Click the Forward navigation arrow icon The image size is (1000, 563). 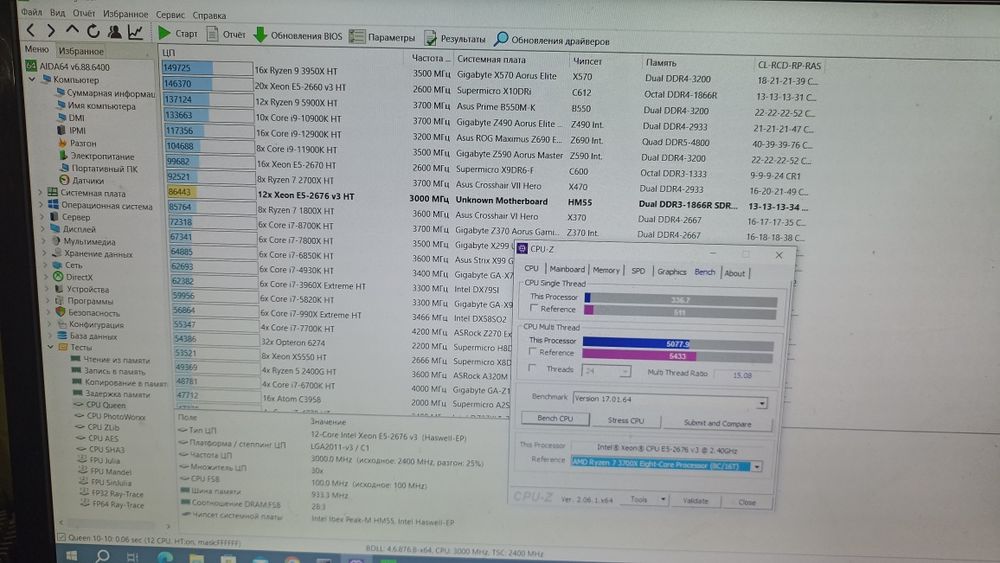point(51,30)
